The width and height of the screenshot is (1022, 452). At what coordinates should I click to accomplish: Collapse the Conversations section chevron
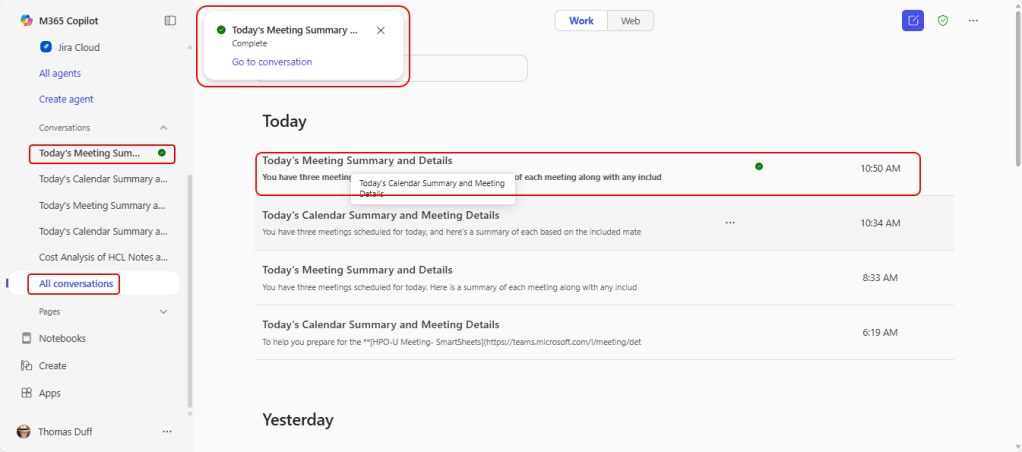pyautogui.click(x=164, y=127)
